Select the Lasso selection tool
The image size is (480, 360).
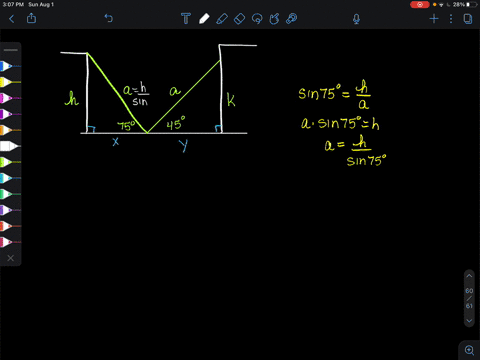pyautogui.click(x=257, y=19)
